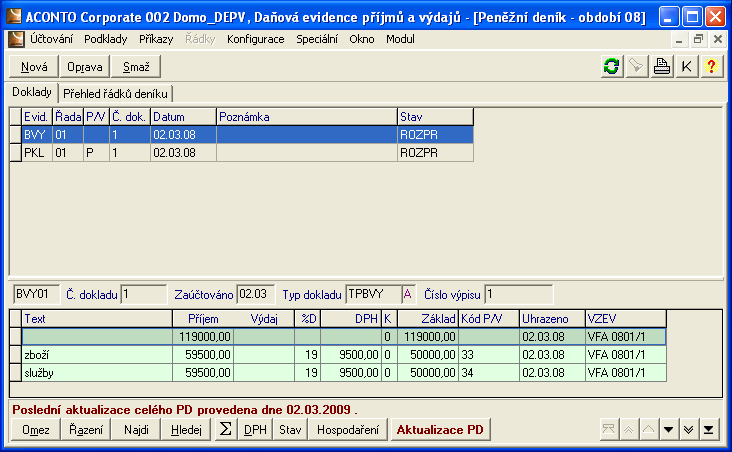Screen dimensions: 732x452
Task: Click the Řazení button
Action: (x=86, y=430)
